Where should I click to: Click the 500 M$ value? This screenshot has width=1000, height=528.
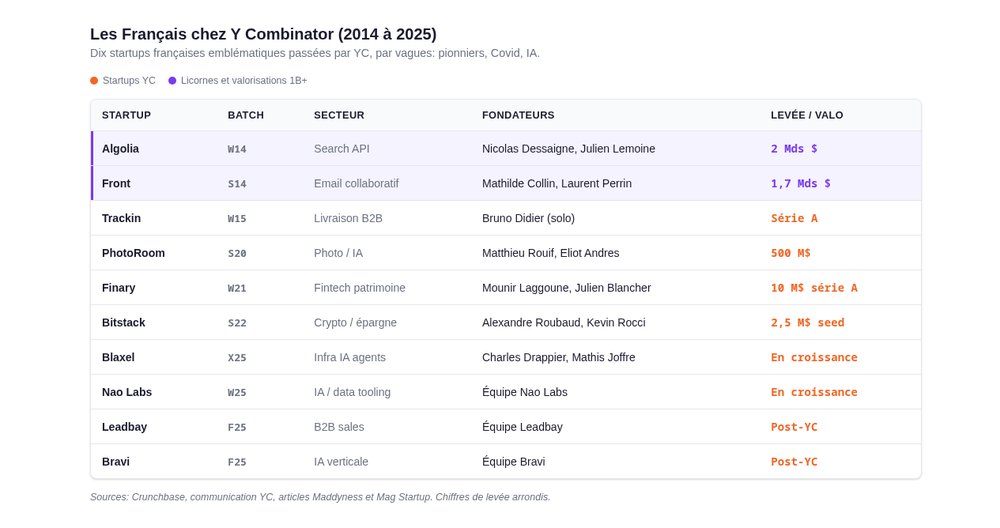coord(791,253)
